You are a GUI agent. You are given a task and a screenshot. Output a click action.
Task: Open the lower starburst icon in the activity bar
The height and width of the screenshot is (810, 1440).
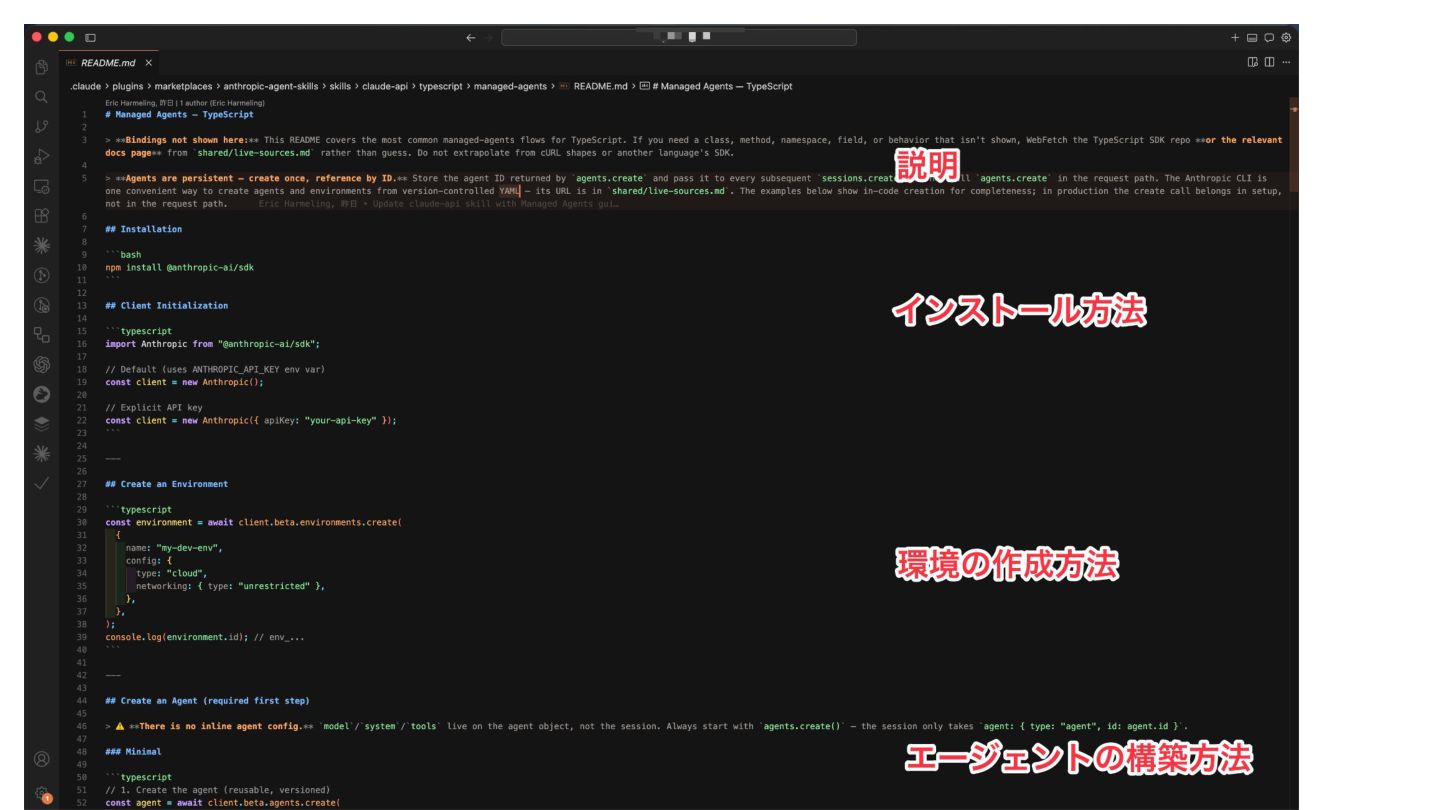[42, 453]
